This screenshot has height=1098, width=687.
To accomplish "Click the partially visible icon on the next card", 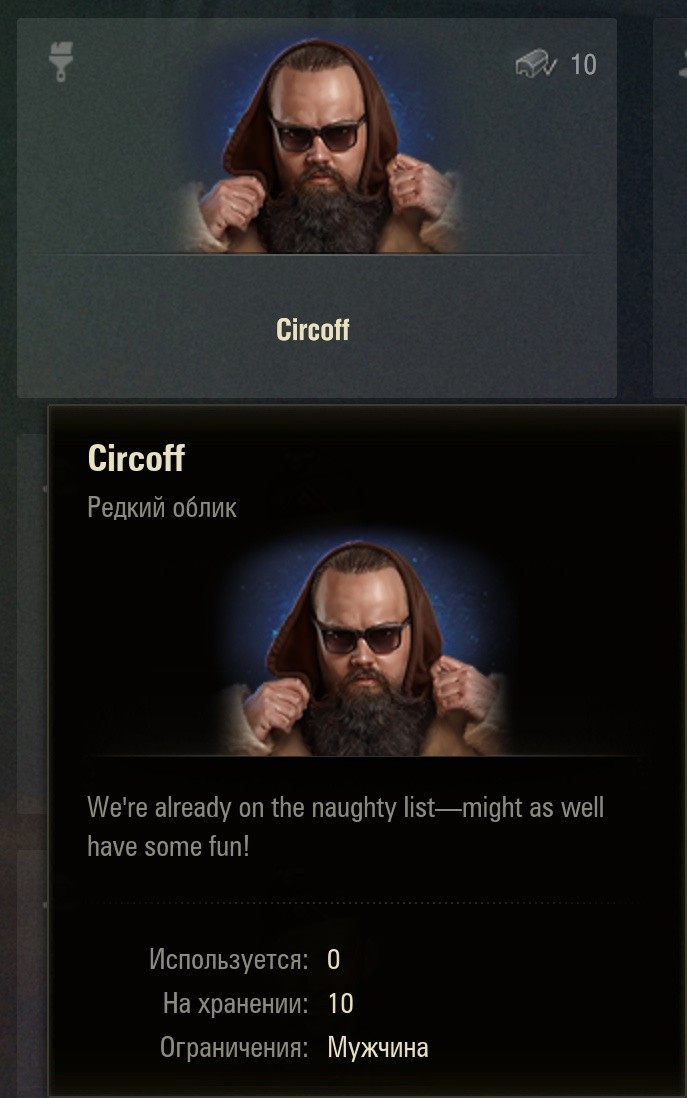I will (682, 63).
